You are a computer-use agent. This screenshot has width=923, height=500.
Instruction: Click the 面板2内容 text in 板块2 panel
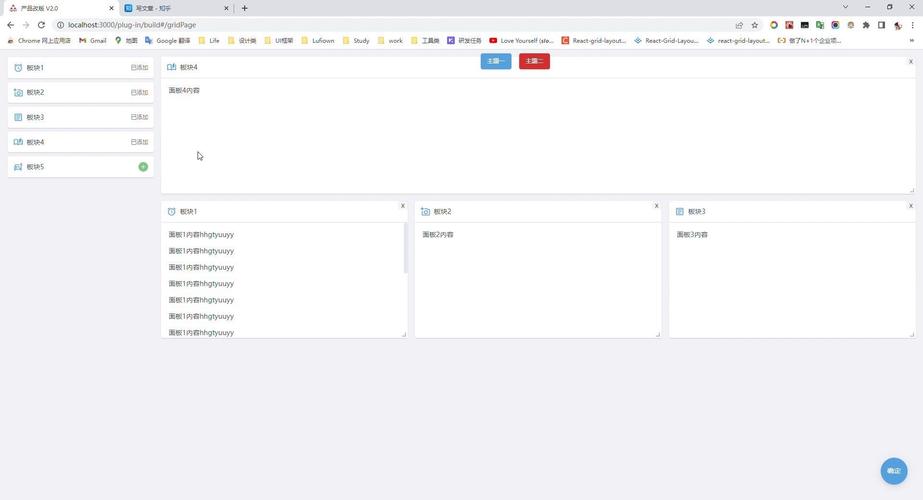[x=438, y=235]
